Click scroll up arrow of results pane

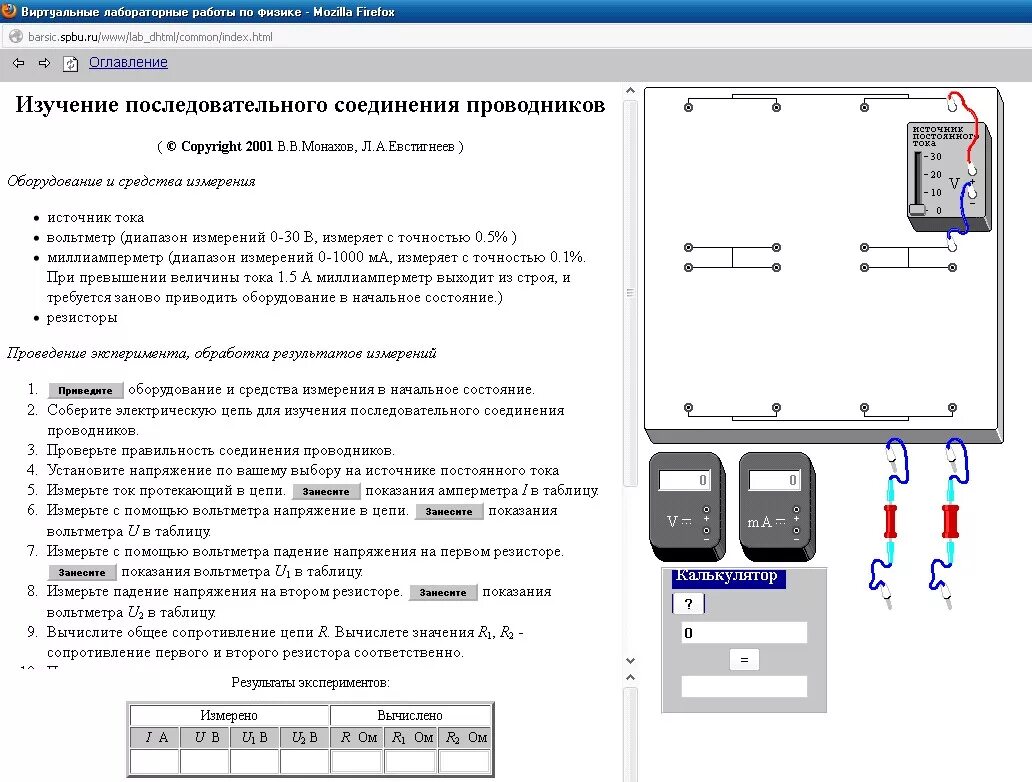[x=630, y=677]
